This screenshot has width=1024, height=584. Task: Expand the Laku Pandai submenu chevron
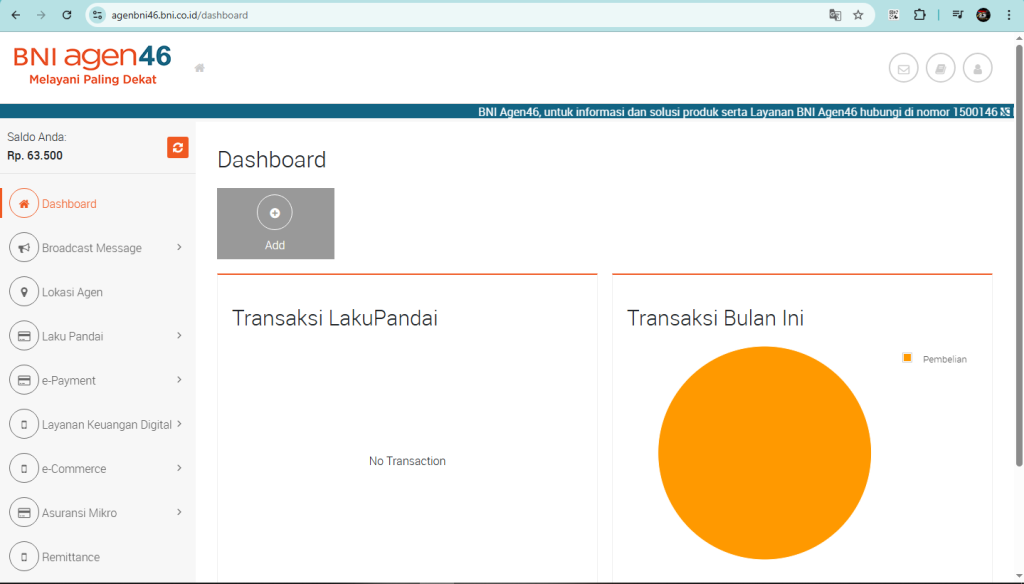(179, 336)
